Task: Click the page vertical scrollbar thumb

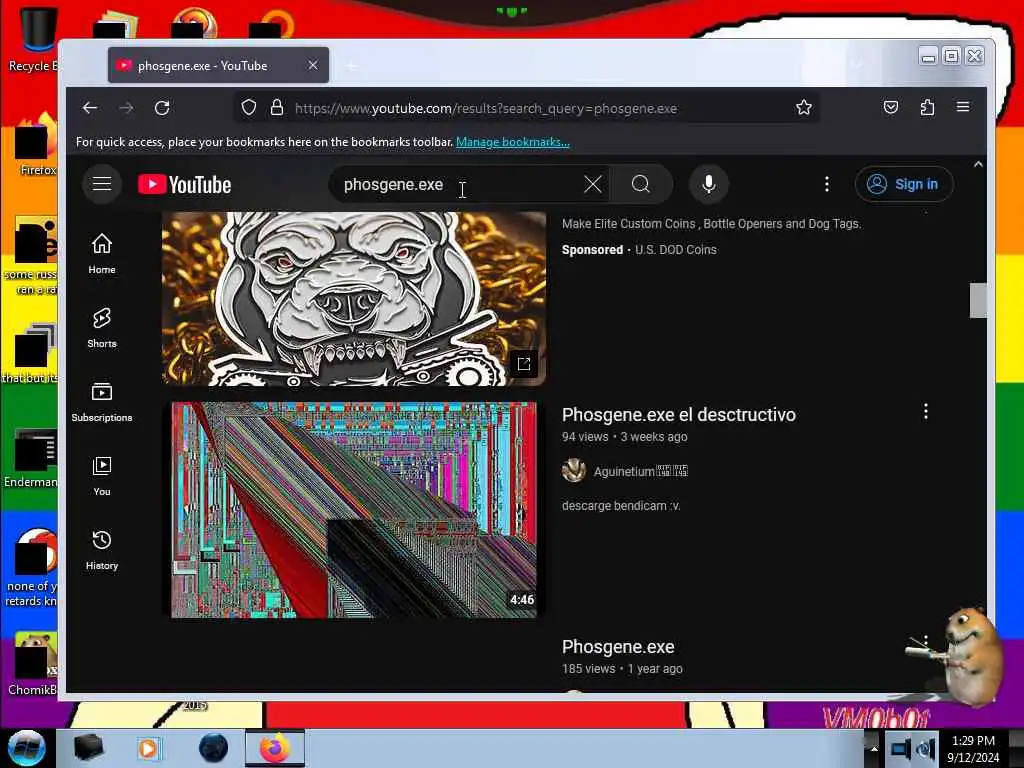Action: pos(978,300)
